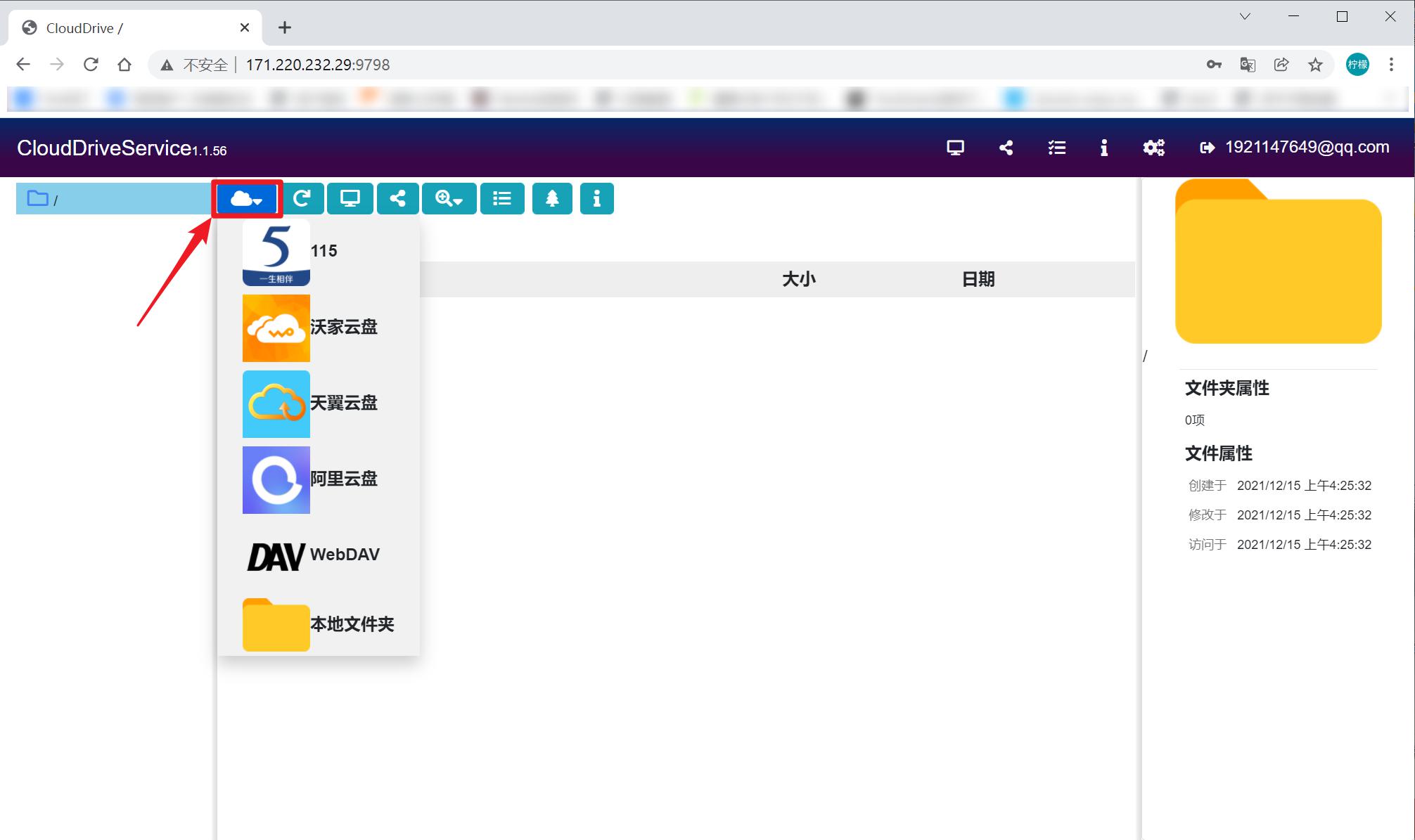
Task: Log out via 1921147649@qq.com link
Action: point(1294,147)
